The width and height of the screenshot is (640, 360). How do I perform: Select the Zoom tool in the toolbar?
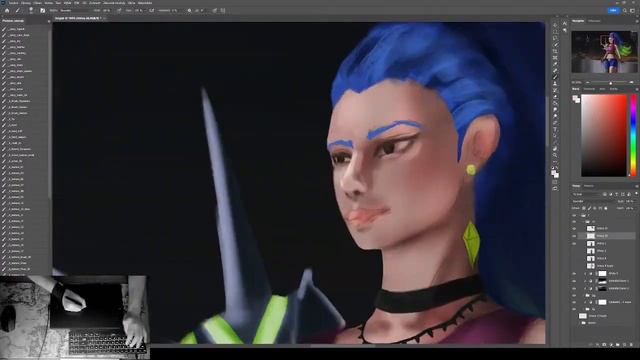tap(555, 155)
